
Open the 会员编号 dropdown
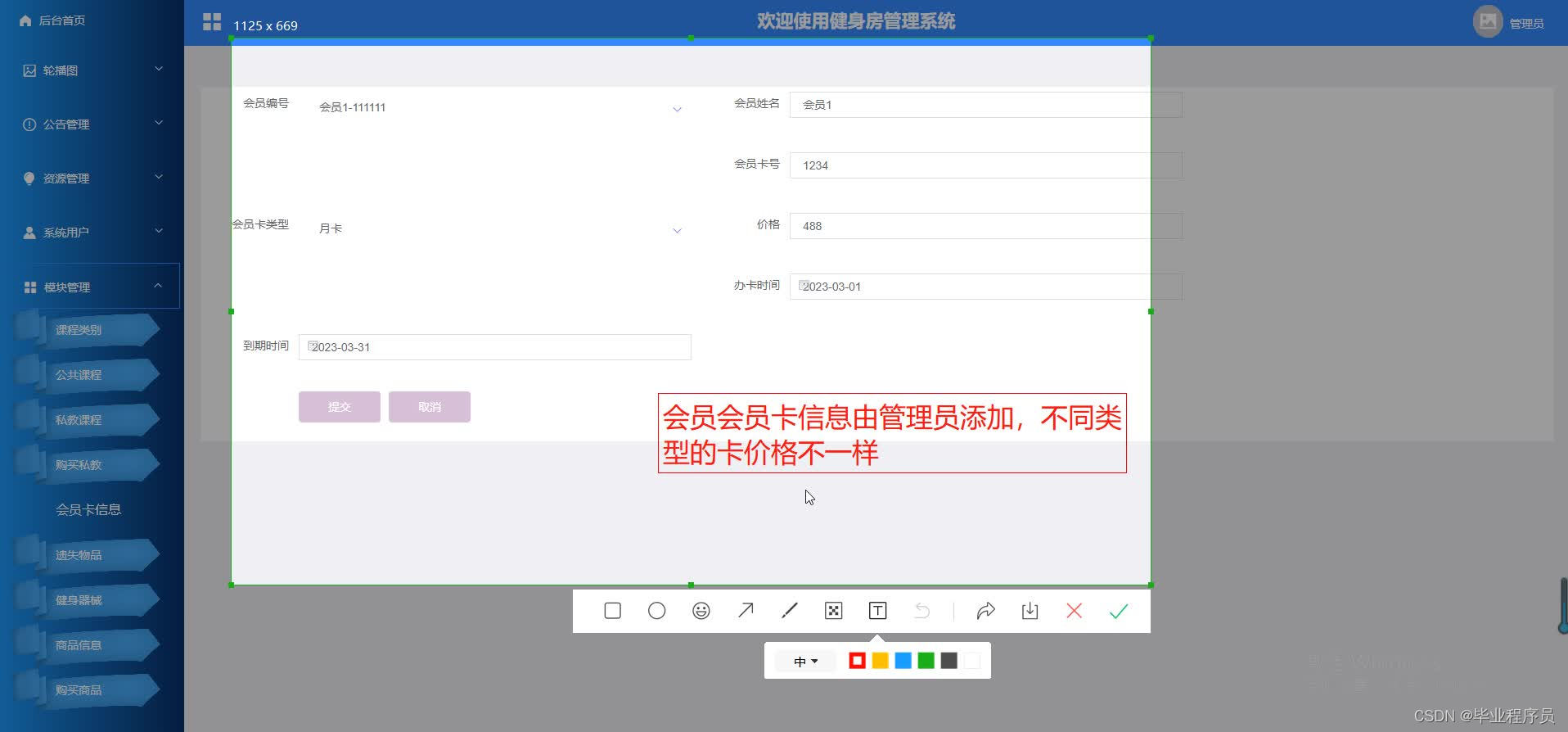coord(495,107)
